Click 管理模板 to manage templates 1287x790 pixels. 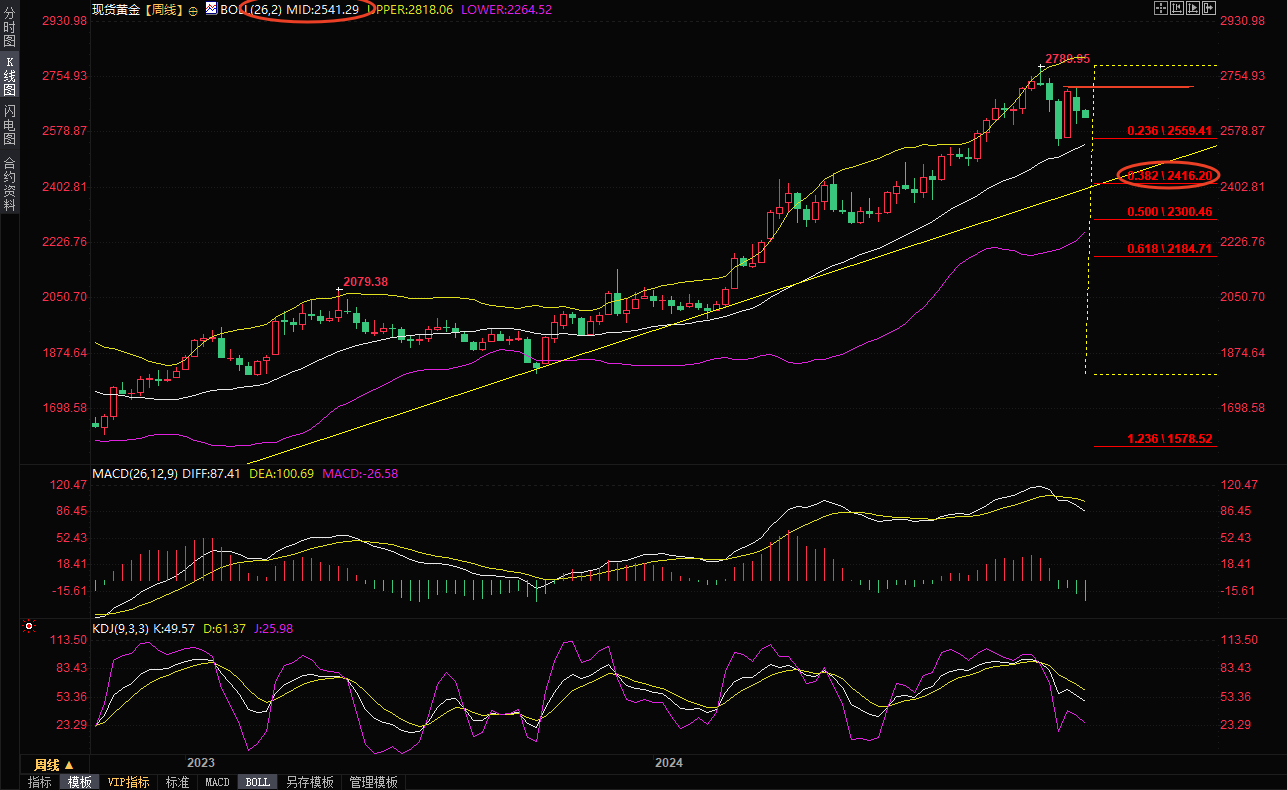[x=373, y=782]
